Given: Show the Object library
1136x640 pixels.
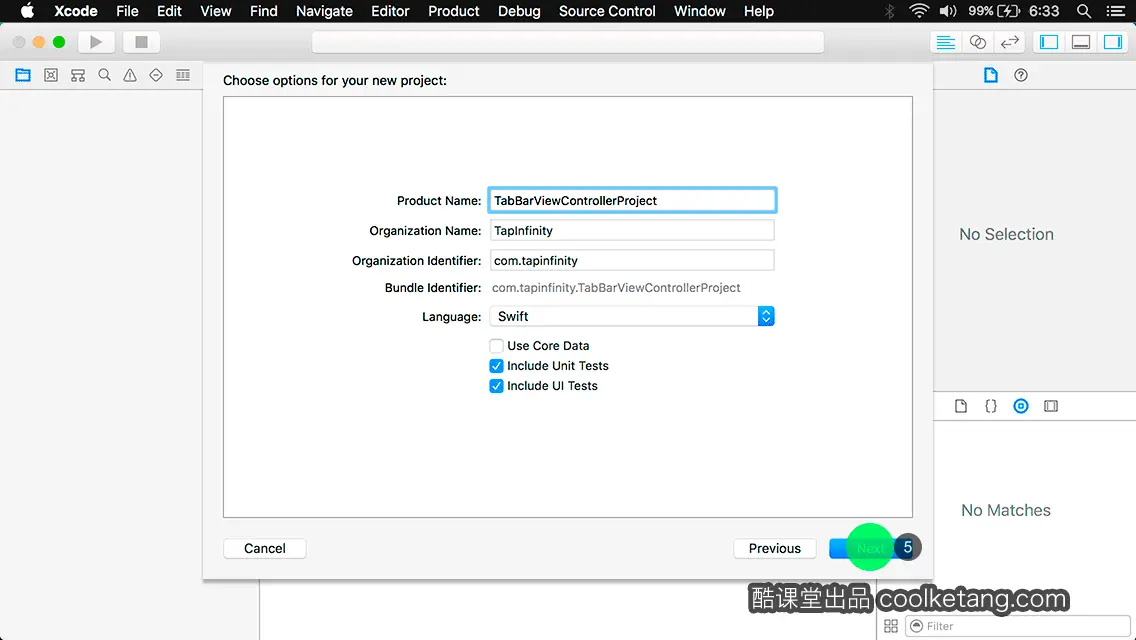Looking at the screenshot, I should coord(1021,406).
